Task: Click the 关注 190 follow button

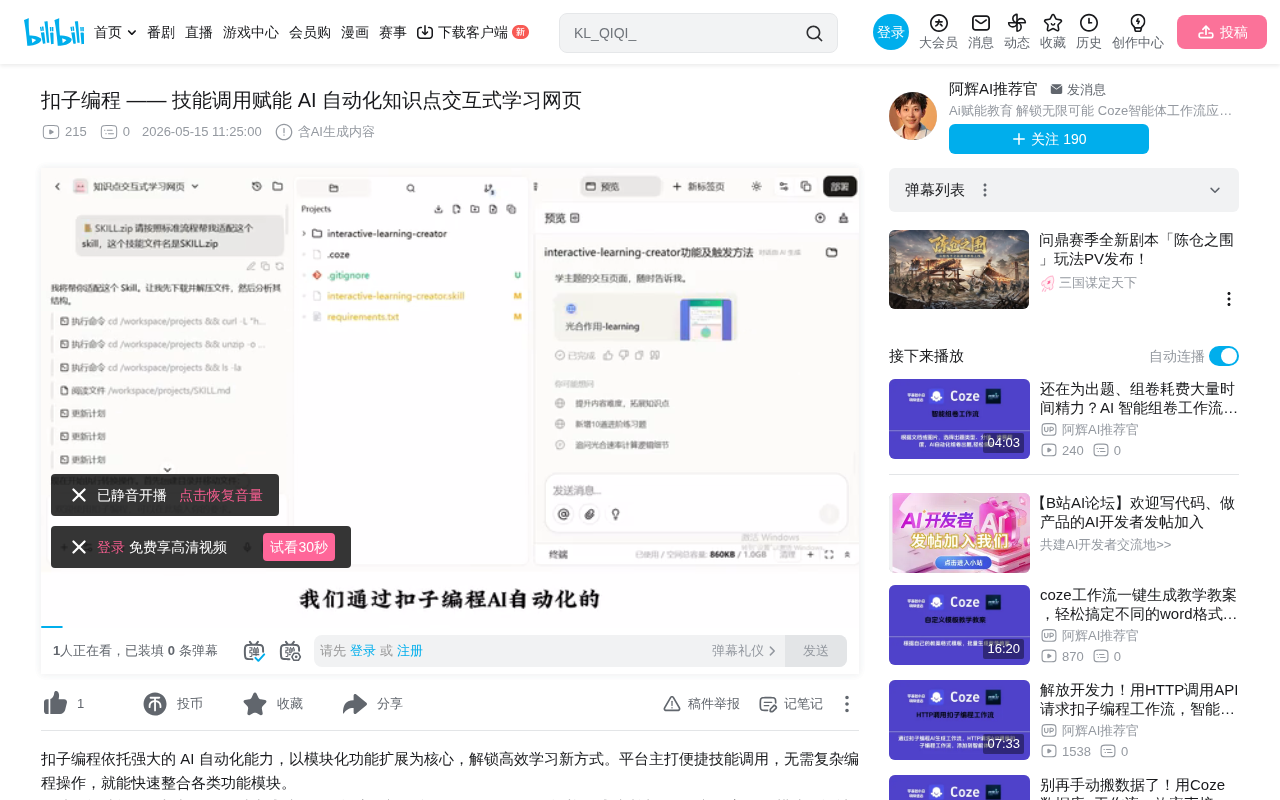Action: (x=1049, y=139)
